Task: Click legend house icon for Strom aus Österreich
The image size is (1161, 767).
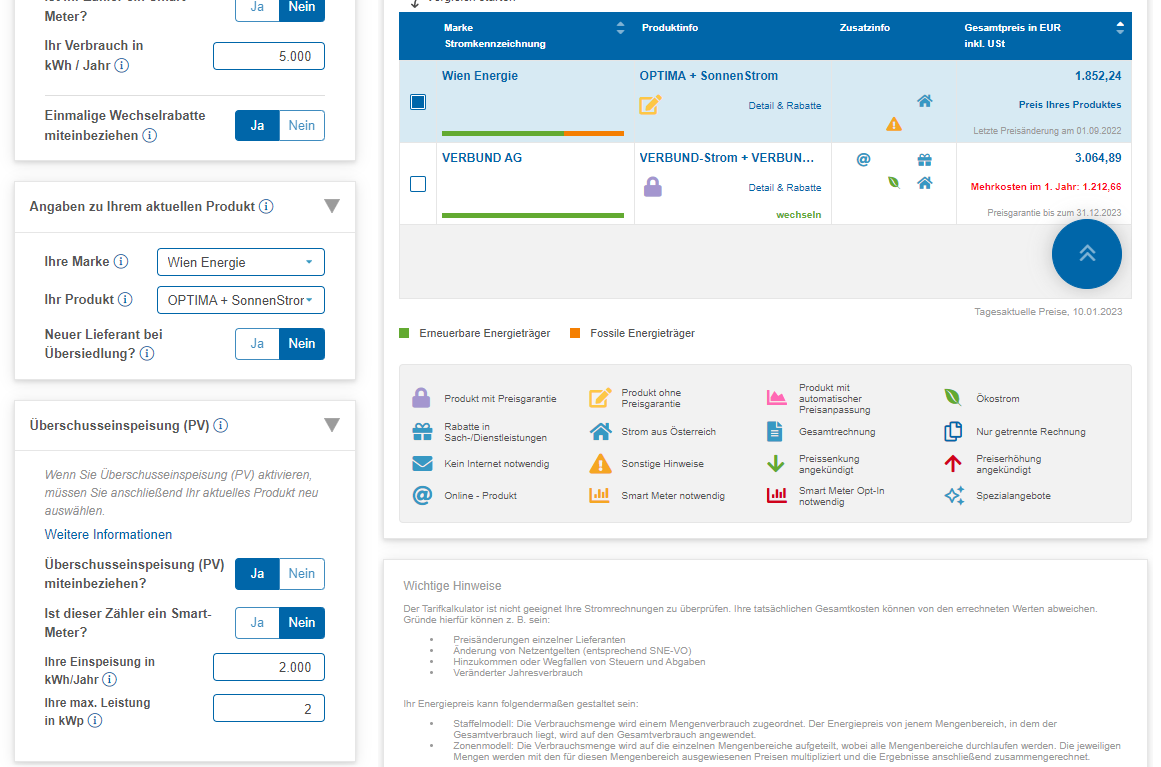Action: (600, 432)
